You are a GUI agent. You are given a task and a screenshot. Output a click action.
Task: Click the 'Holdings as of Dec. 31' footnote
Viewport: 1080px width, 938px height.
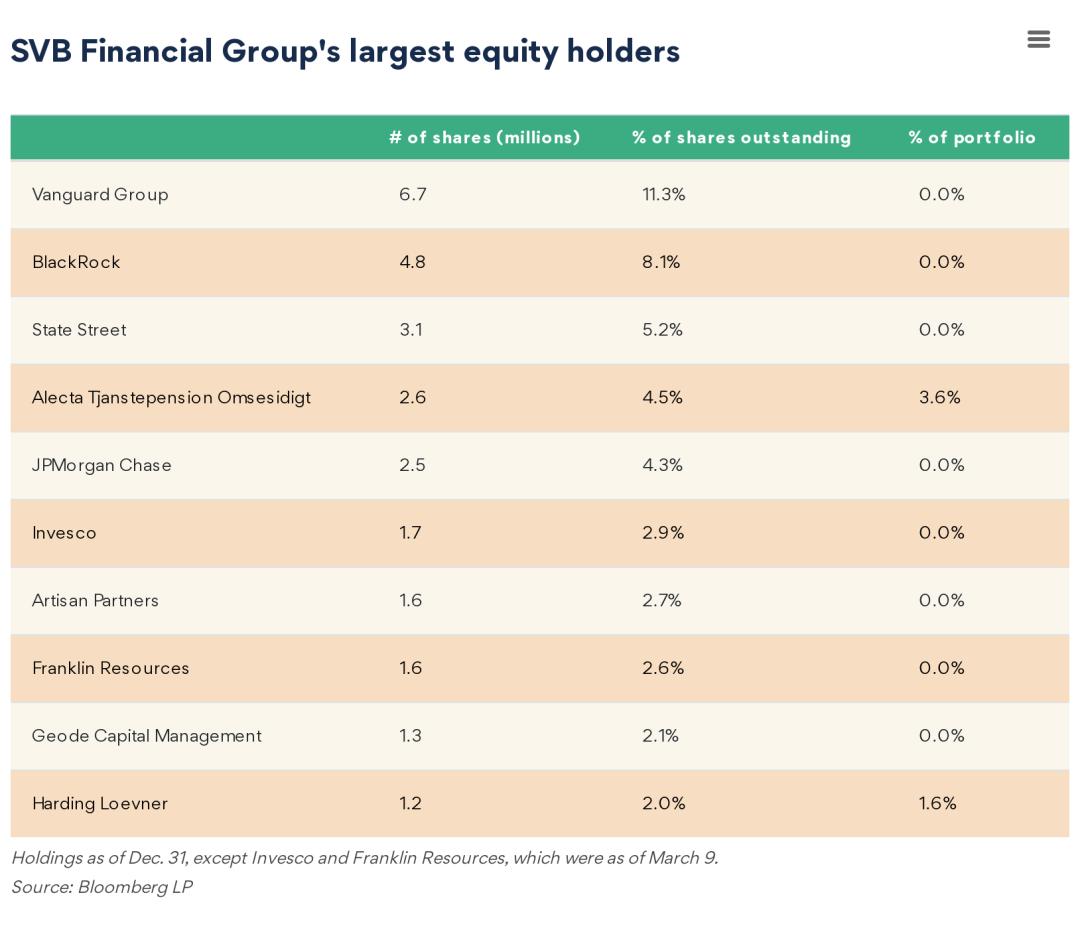pos(364,858)
